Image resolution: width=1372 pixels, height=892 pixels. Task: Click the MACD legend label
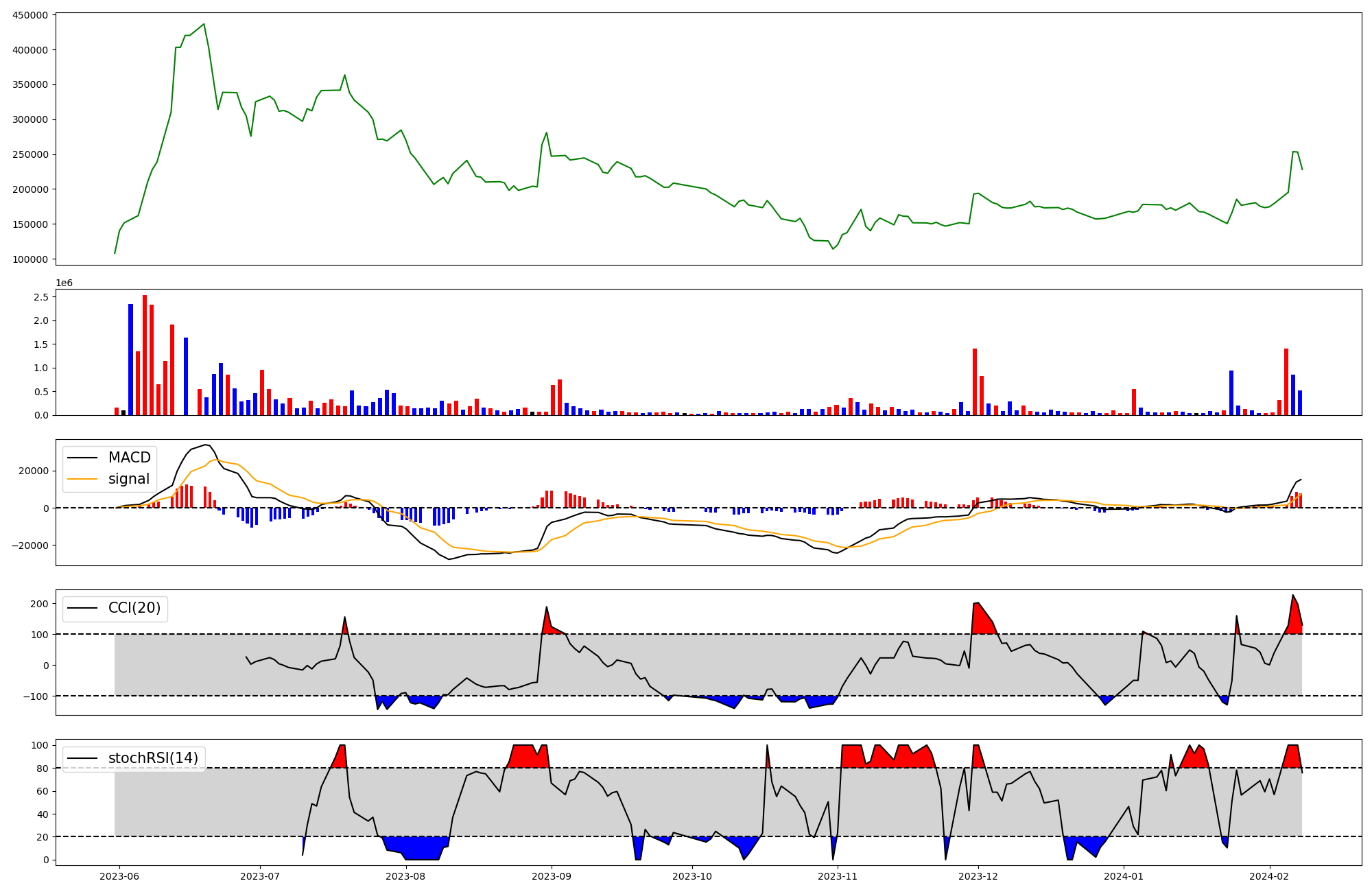pos(129,458)
